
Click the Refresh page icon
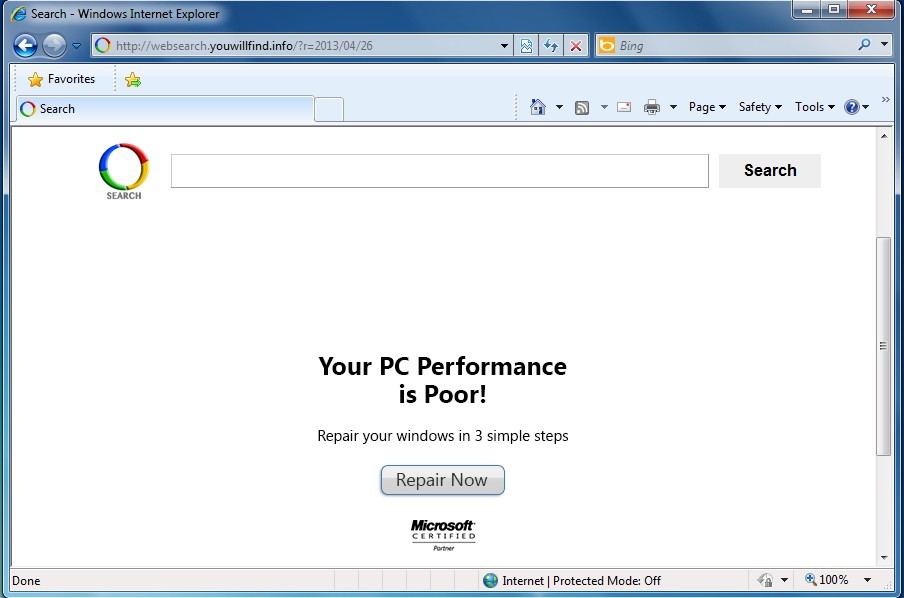click(551, 46)
